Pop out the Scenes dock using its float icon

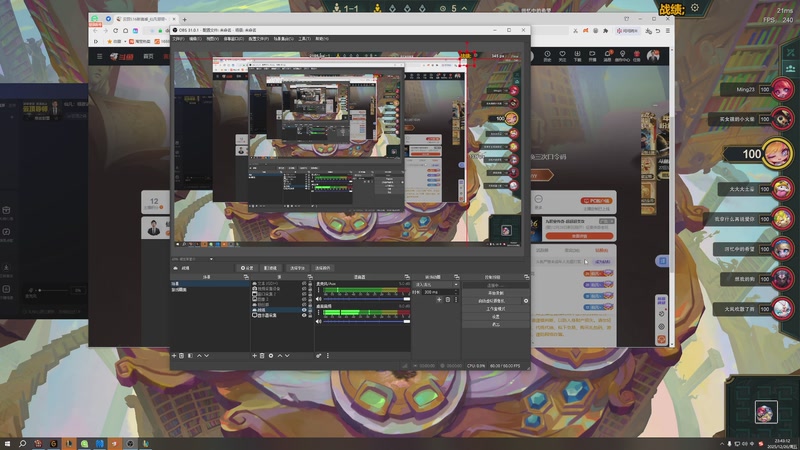[x=246, y=277]
